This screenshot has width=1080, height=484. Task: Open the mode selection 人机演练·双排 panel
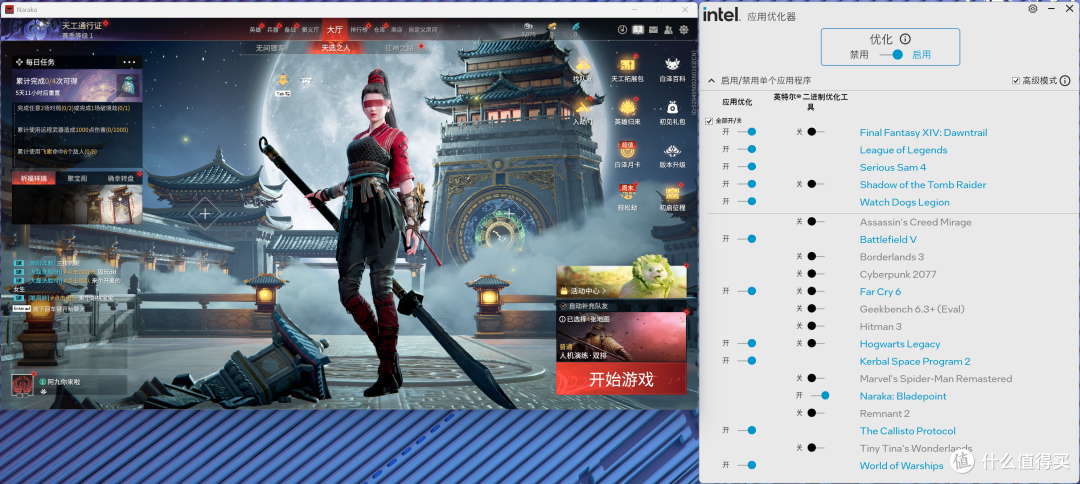coord(621,338)
